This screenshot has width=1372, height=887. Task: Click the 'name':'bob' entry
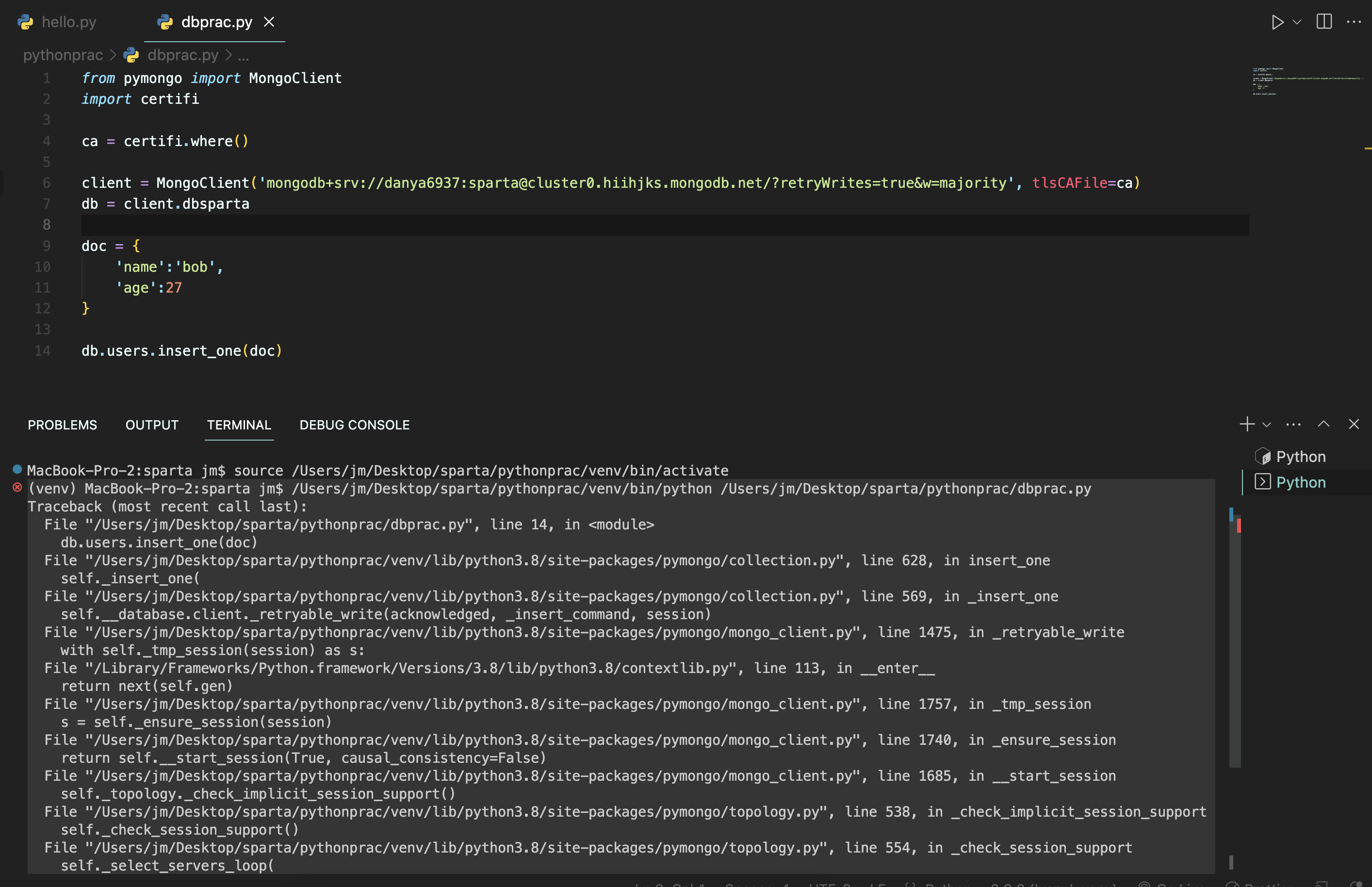tap(169, 267)
